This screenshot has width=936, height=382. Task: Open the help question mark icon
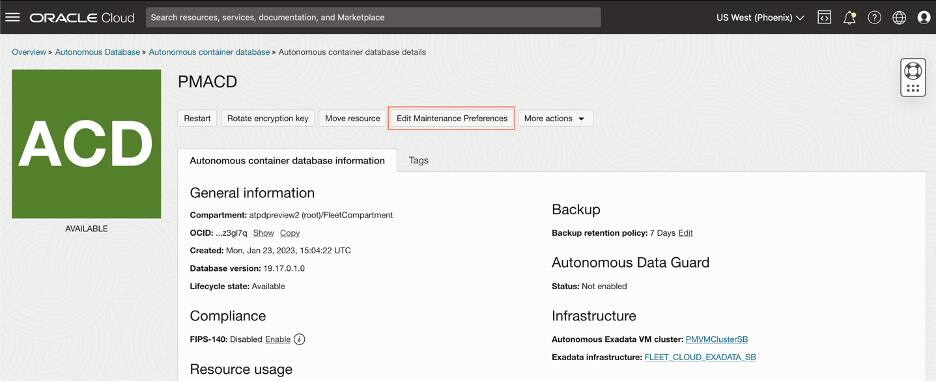pos(875,17)
